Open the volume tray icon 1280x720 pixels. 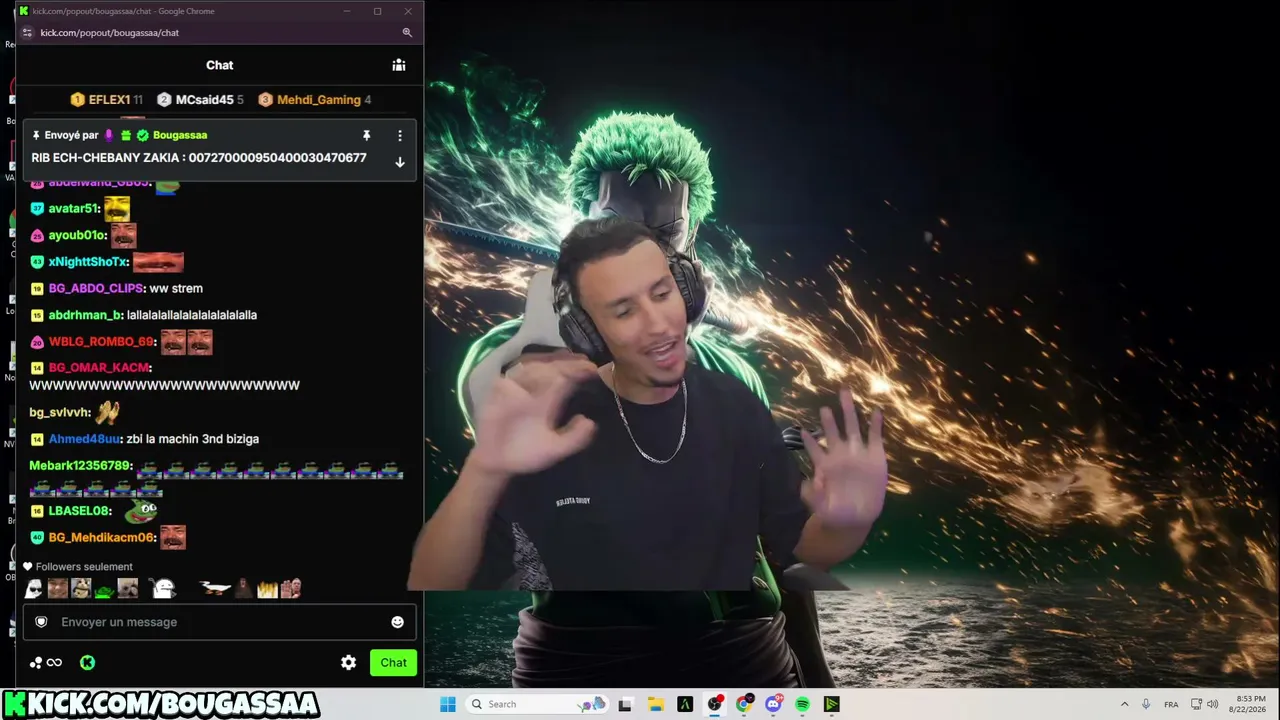1212,704
